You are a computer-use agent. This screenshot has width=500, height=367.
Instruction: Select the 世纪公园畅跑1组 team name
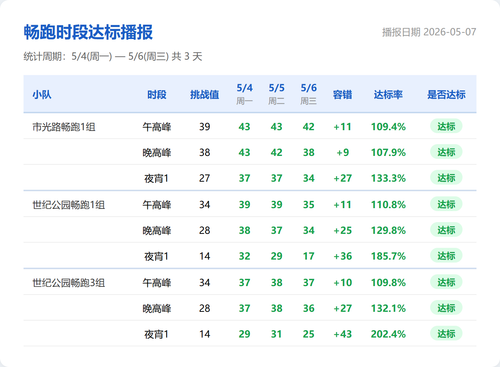(68, 205)
